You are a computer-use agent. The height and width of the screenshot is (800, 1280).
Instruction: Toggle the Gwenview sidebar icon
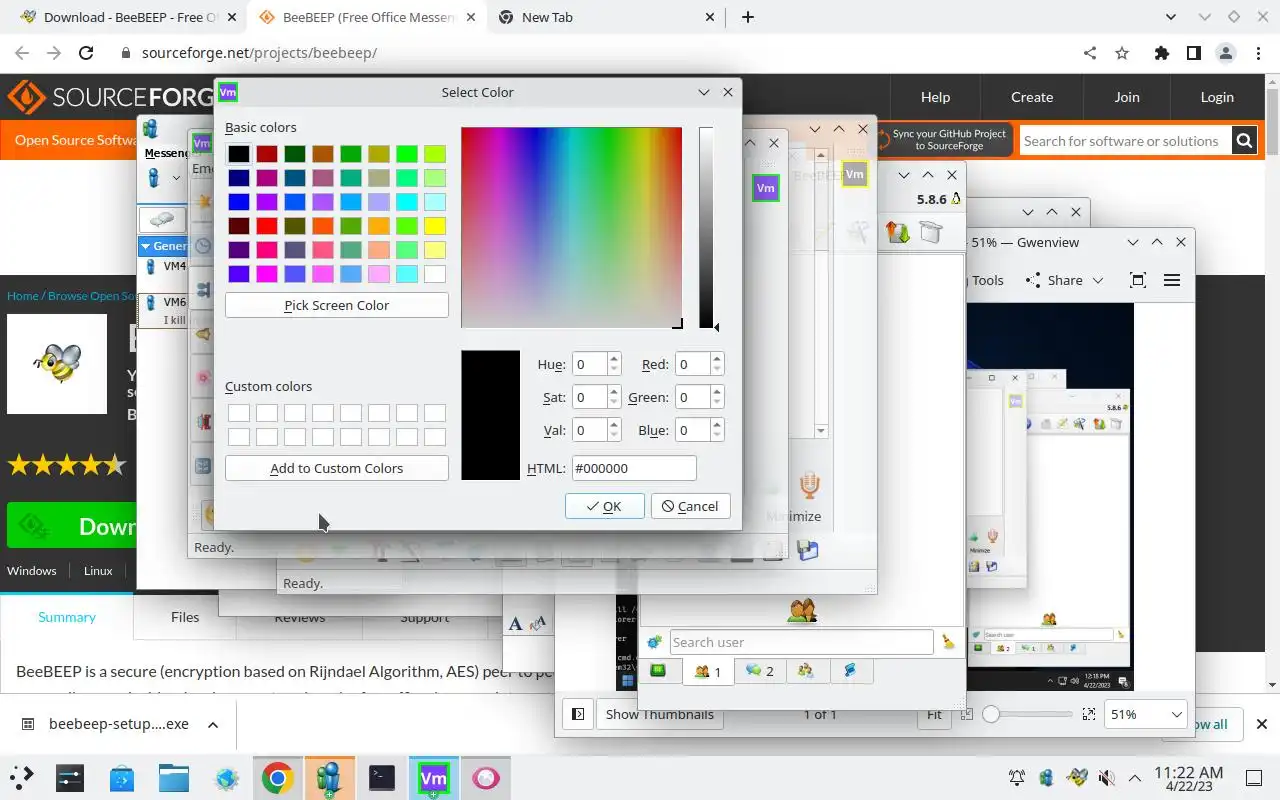578,714
